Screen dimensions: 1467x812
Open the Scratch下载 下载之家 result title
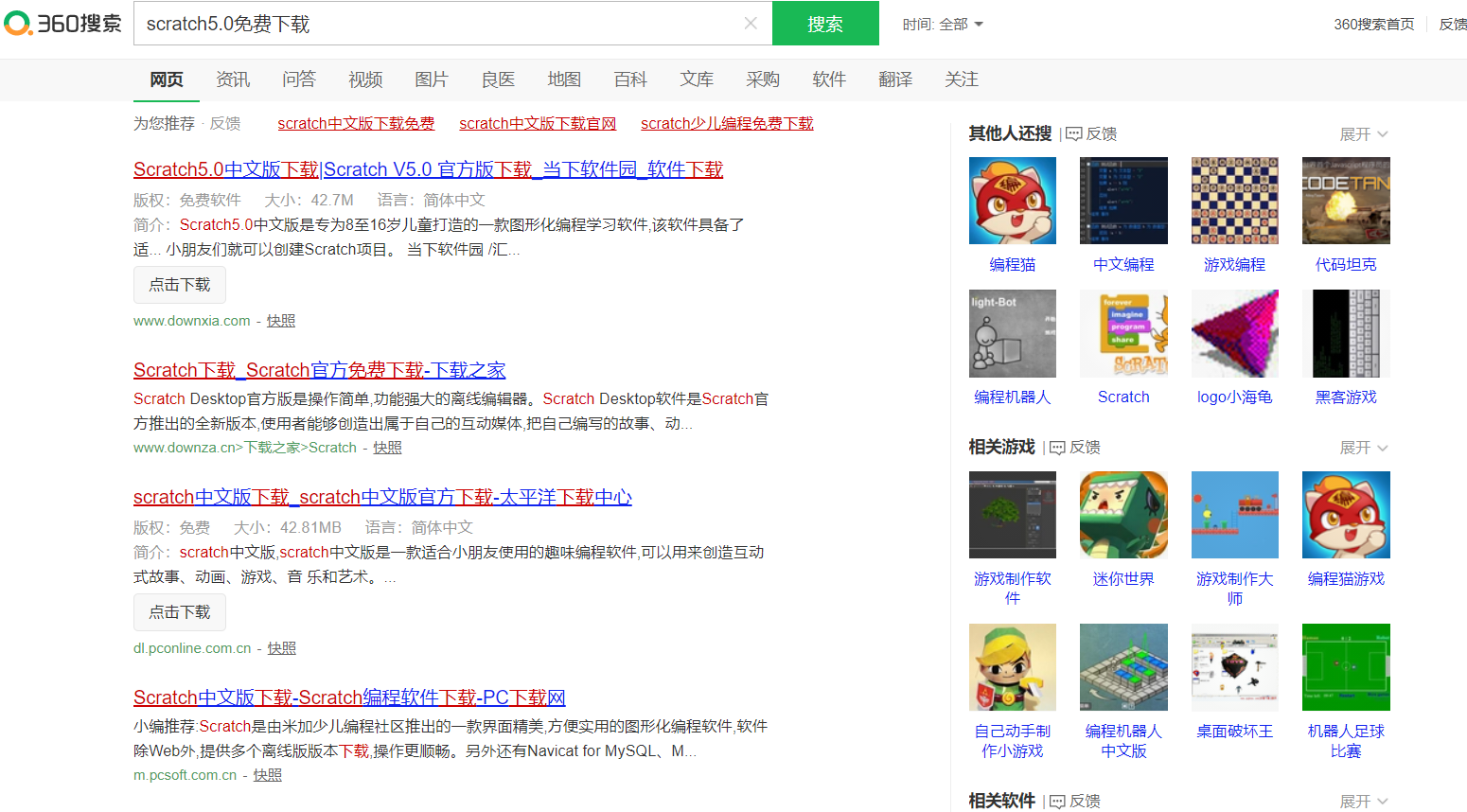[x=320, y=370]
